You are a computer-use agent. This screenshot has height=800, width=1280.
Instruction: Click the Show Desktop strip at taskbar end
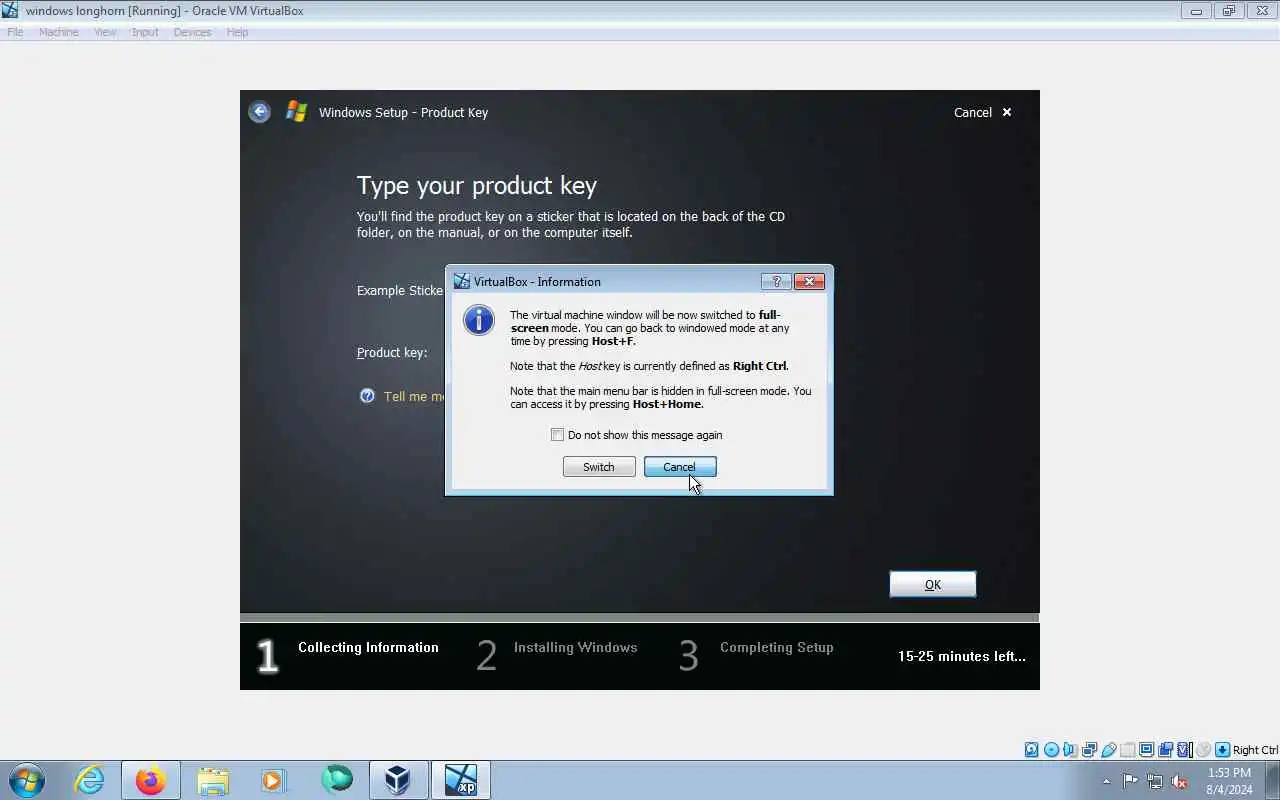click(x=1272, y=780)
